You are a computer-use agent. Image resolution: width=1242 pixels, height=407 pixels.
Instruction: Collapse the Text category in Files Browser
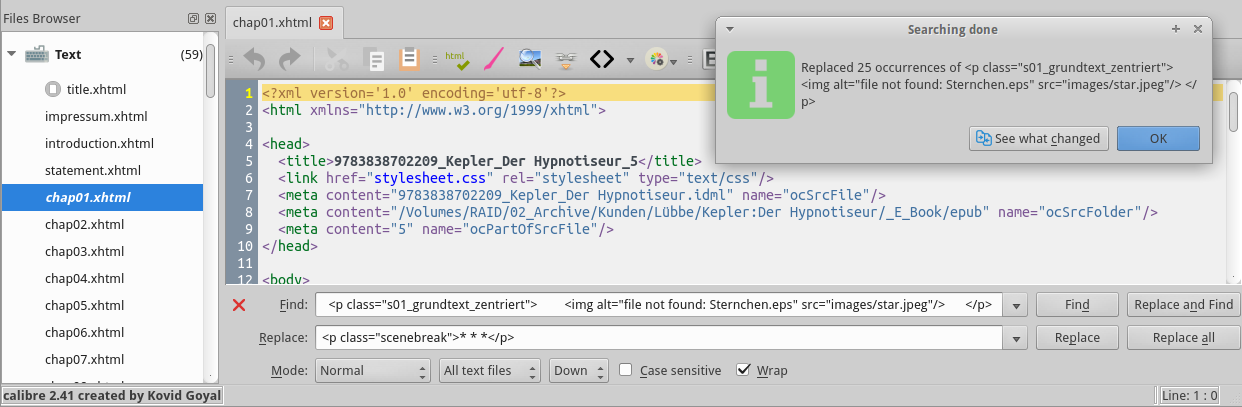(x=11, y=54)
